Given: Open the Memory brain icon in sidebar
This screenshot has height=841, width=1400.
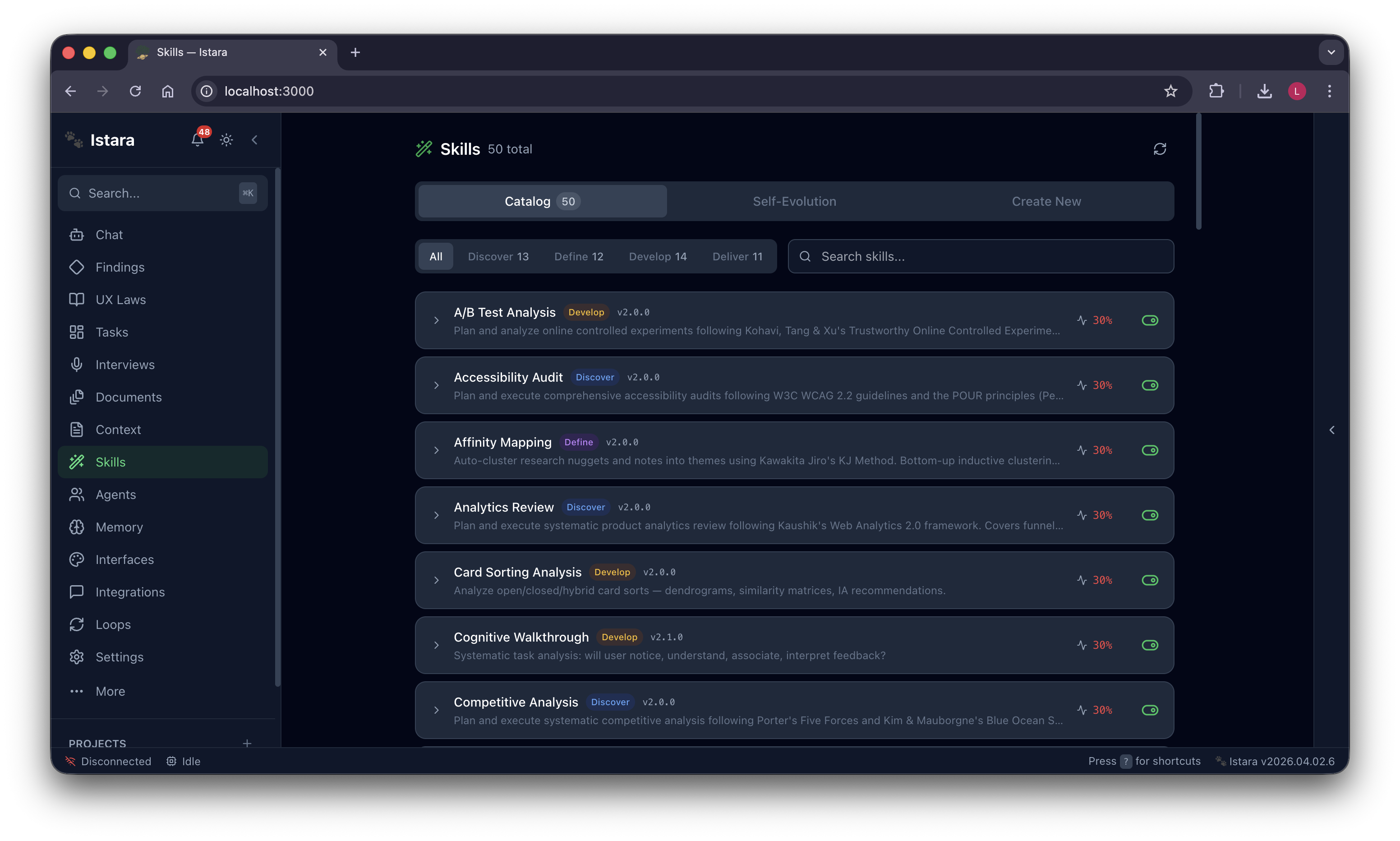Looking at the screenshot, I should pos(77,527).
